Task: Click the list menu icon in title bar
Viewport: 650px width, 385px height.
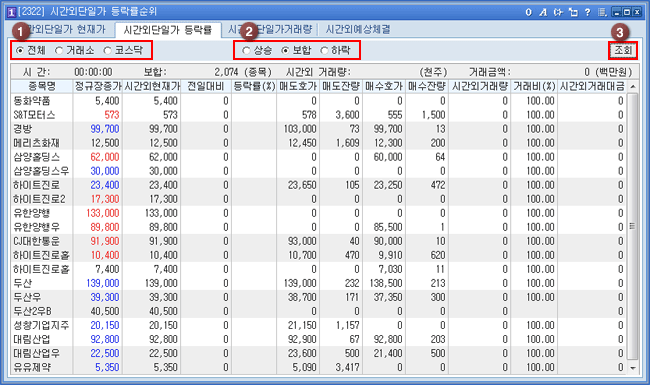Action: pyautogui.click(x=602, y=12)
